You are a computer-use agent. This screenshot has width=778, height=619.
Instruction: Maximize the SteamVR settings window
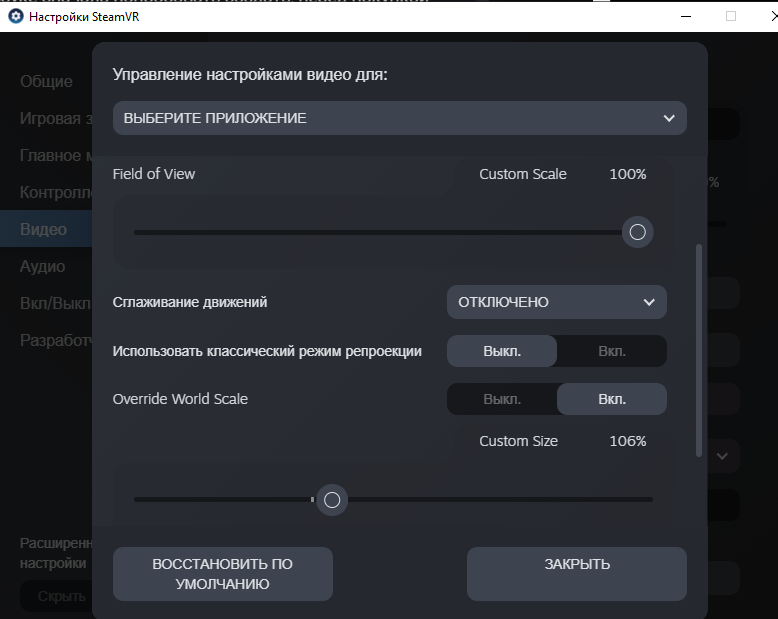(731, 16)
